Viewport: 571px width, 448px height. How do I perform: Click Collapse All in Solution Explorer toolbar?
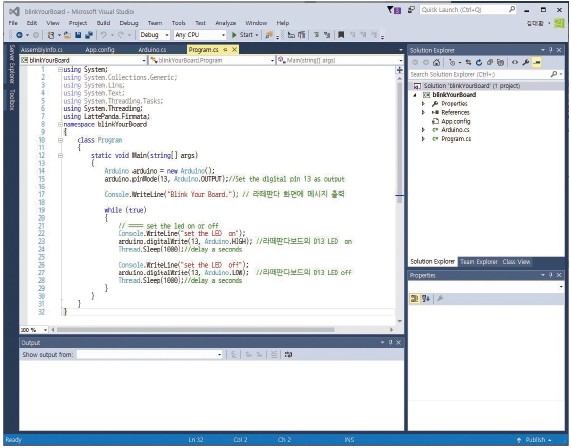490,63
